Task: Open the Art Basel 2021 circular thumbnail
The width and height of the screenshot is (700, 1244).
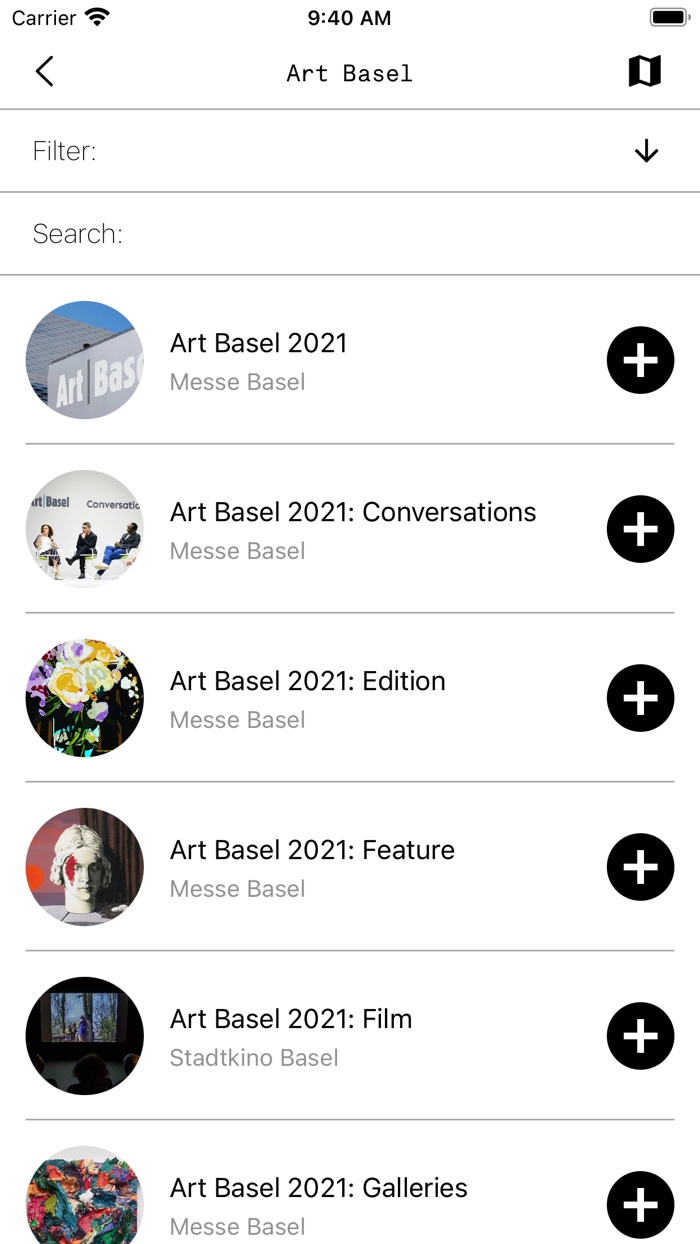Action: 84,360
